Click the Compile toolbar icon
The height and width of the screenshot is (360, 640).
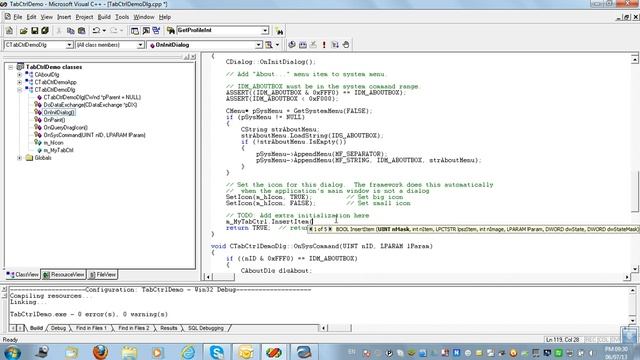[292, 45]
